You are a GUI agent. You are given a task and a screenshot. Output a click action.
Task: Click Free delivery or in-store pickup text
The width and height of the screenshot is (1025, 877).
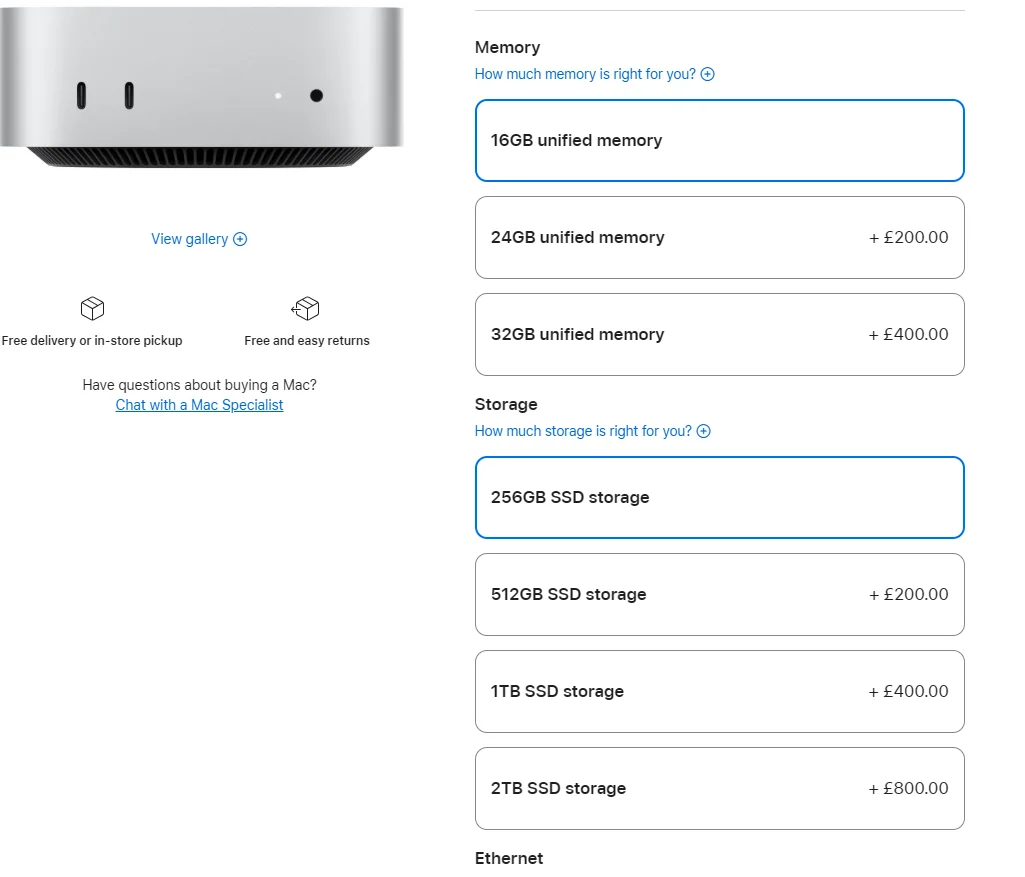92,340
